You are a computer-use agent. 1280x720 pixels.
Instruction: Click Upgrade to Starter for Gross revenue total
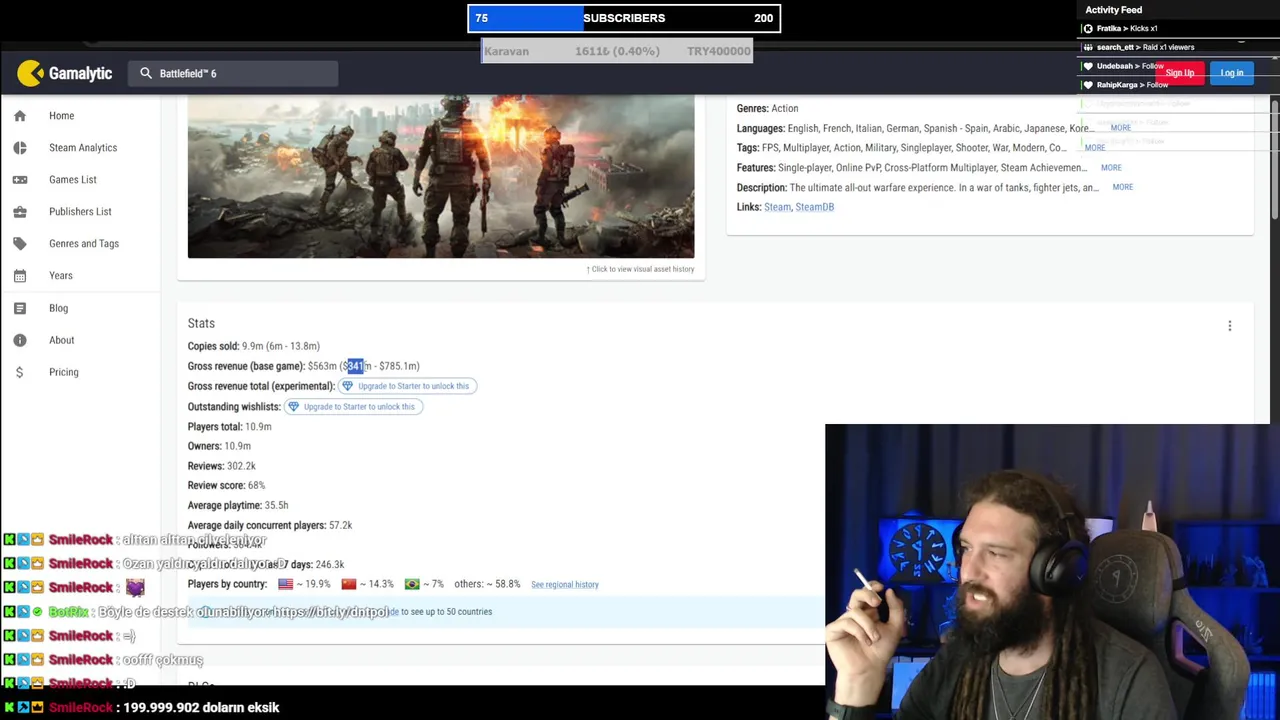tap(408, 386)
